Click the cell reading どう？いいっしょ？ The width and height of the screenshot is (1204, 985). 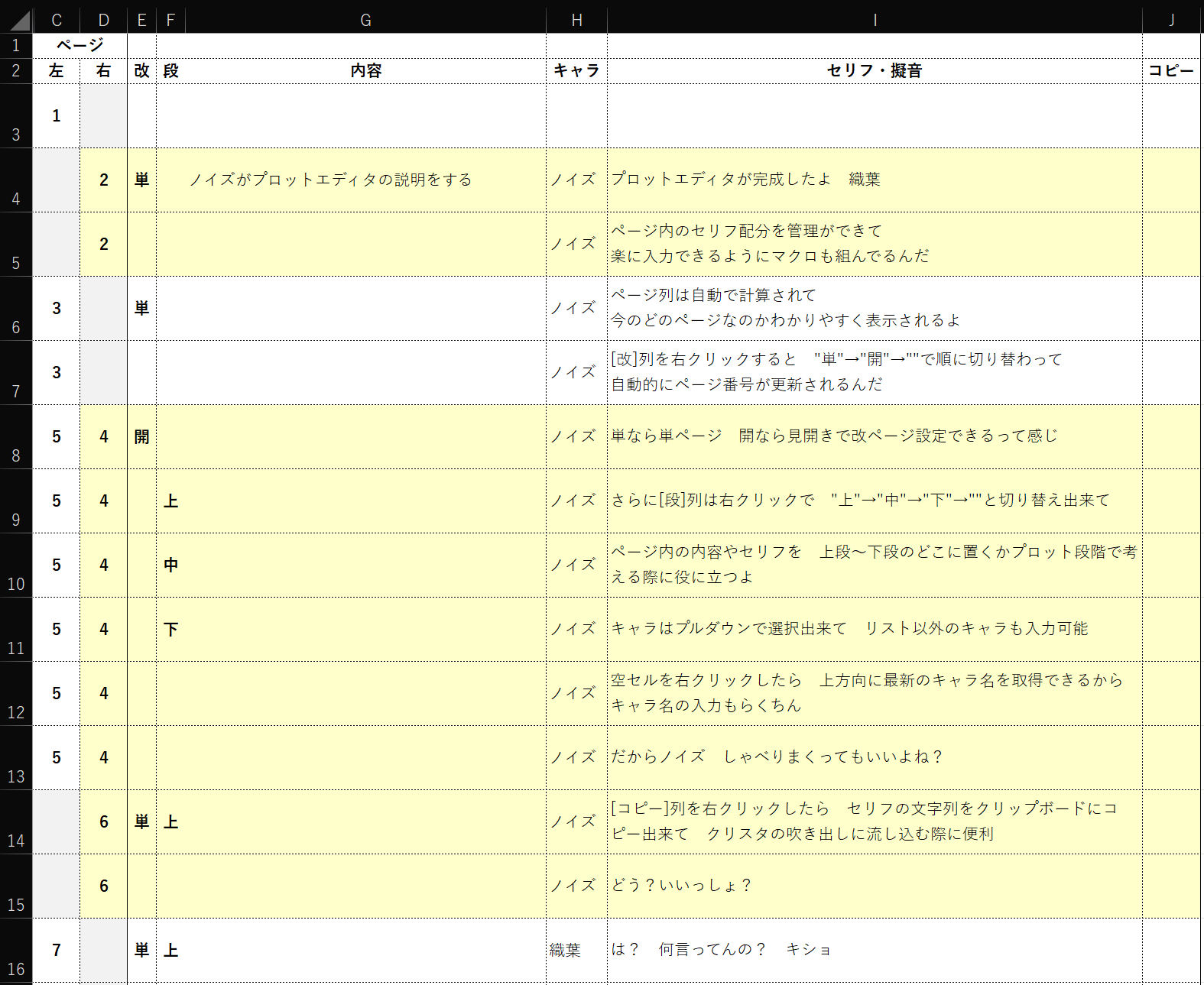pos(875,886)
